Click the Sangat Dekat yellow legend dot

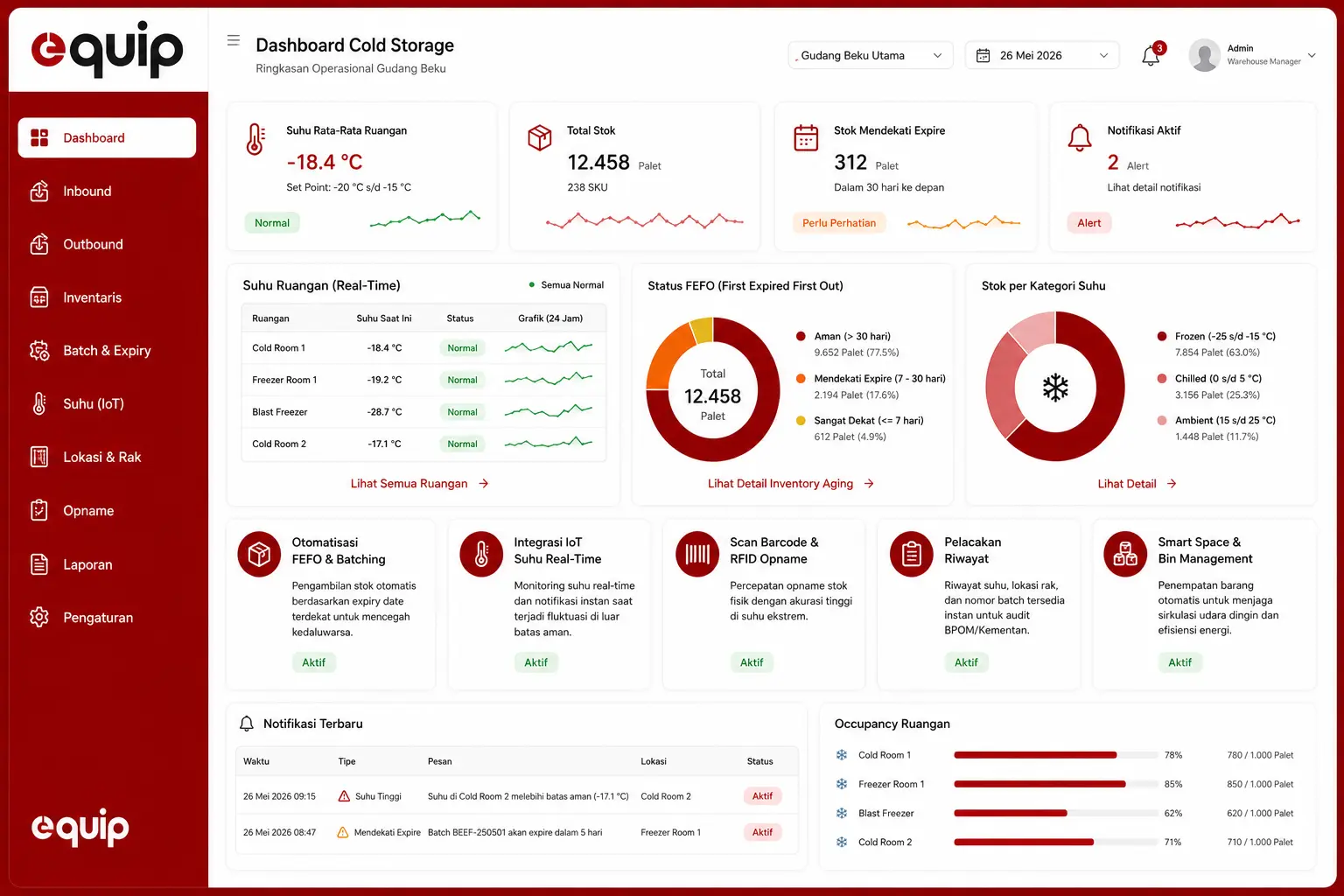pyautogui.click(x=801, y=420)
